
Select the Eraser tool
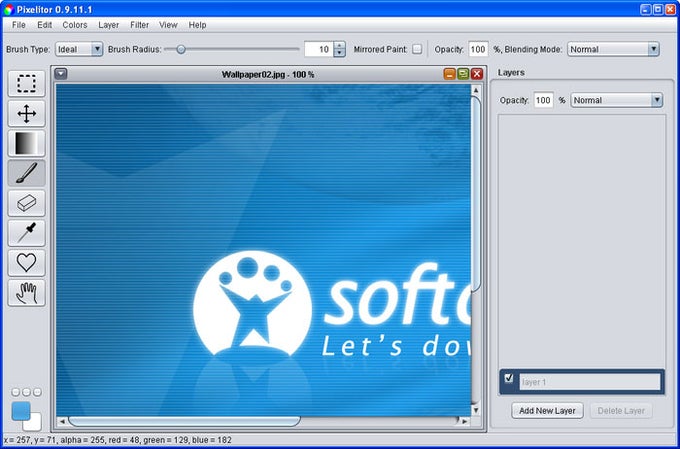[x=26, y=203]
